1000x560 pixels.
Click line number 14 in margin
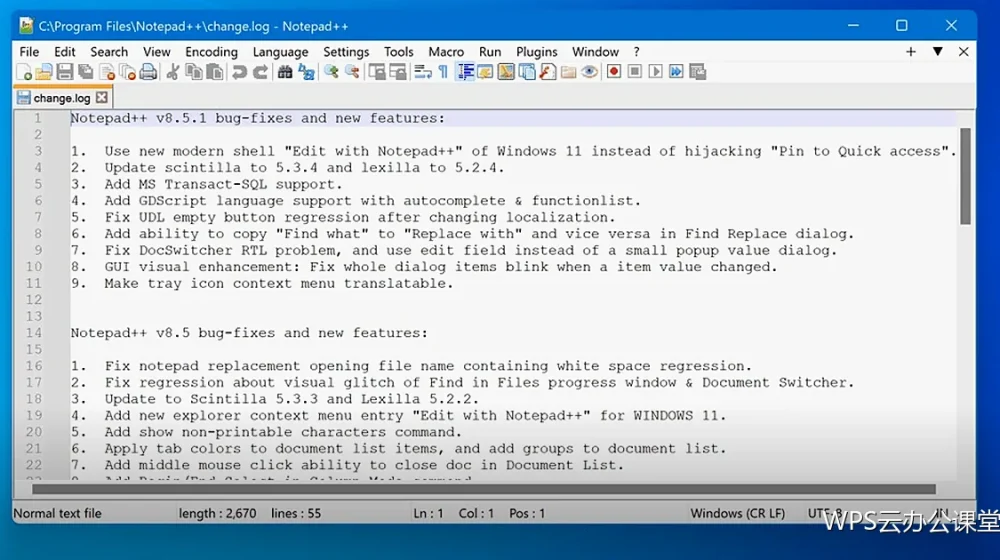[x=34, y=333]
